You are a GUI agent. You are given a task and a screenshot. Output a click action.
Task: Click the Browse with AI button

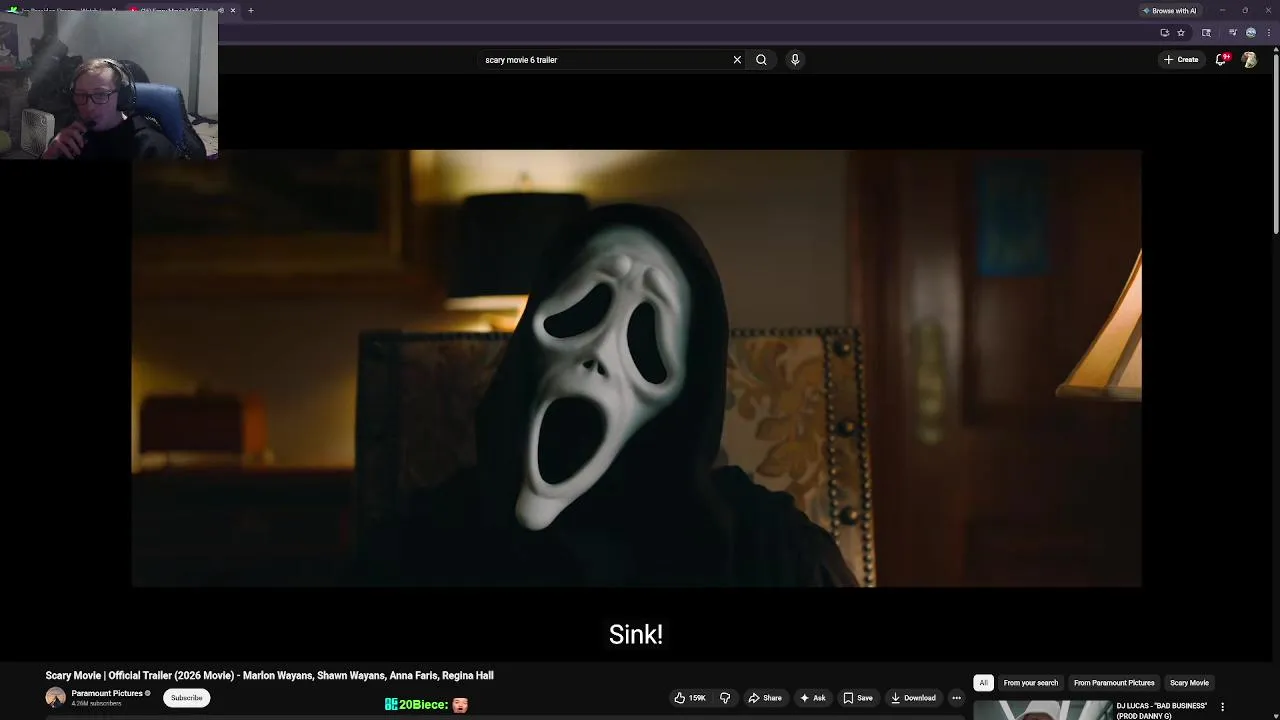1169,11
